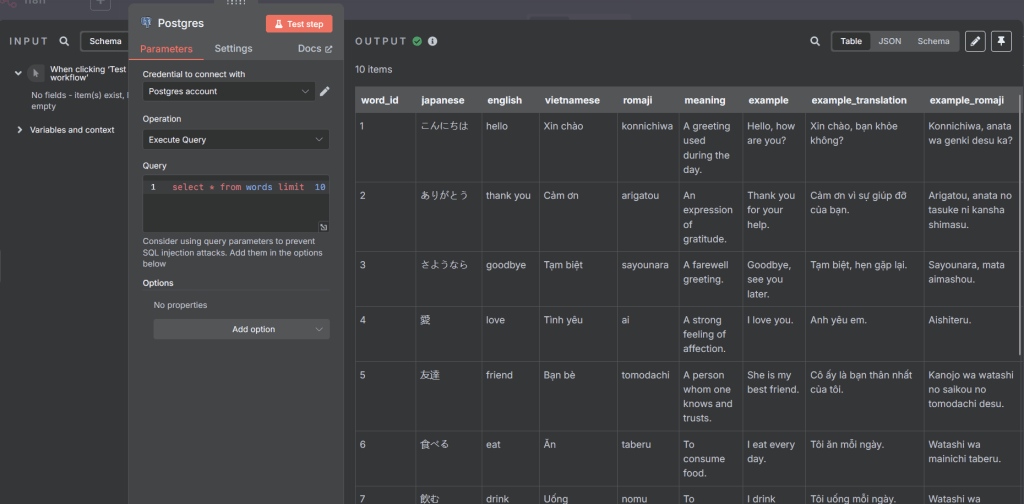The image size is (1024, 504).
Task: Open the Add option dropdown
Action: click(242, 329)
